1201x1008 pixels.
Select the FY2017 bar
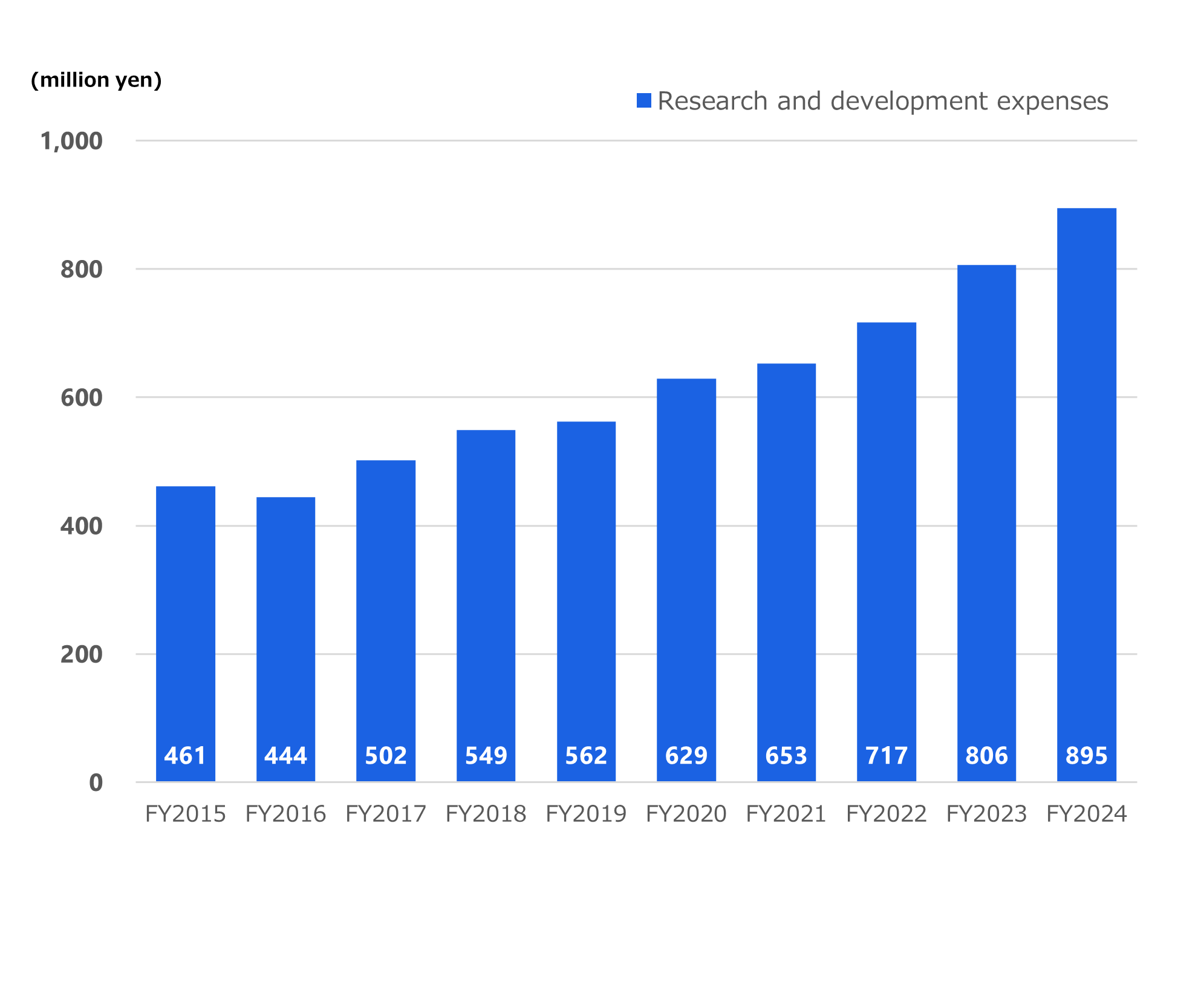click(x=386, y=621)
